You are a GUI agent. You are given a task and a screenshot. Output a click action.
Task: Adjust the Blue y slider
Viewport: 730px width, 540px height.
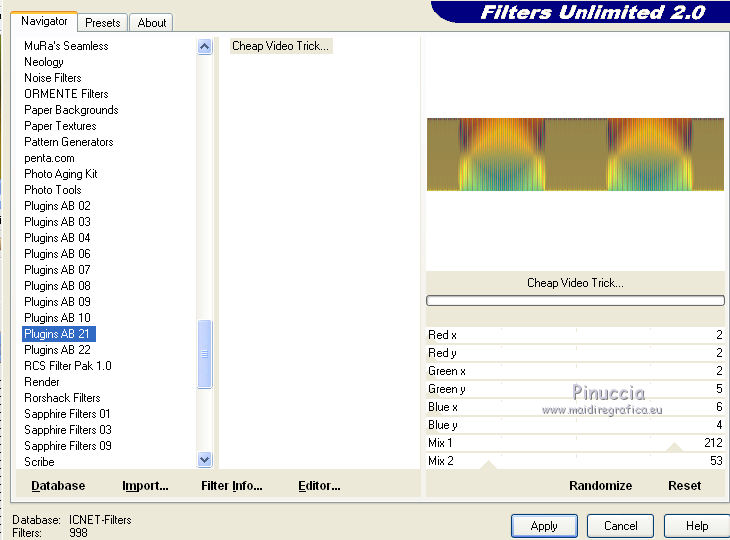click(x=575, y=425)
